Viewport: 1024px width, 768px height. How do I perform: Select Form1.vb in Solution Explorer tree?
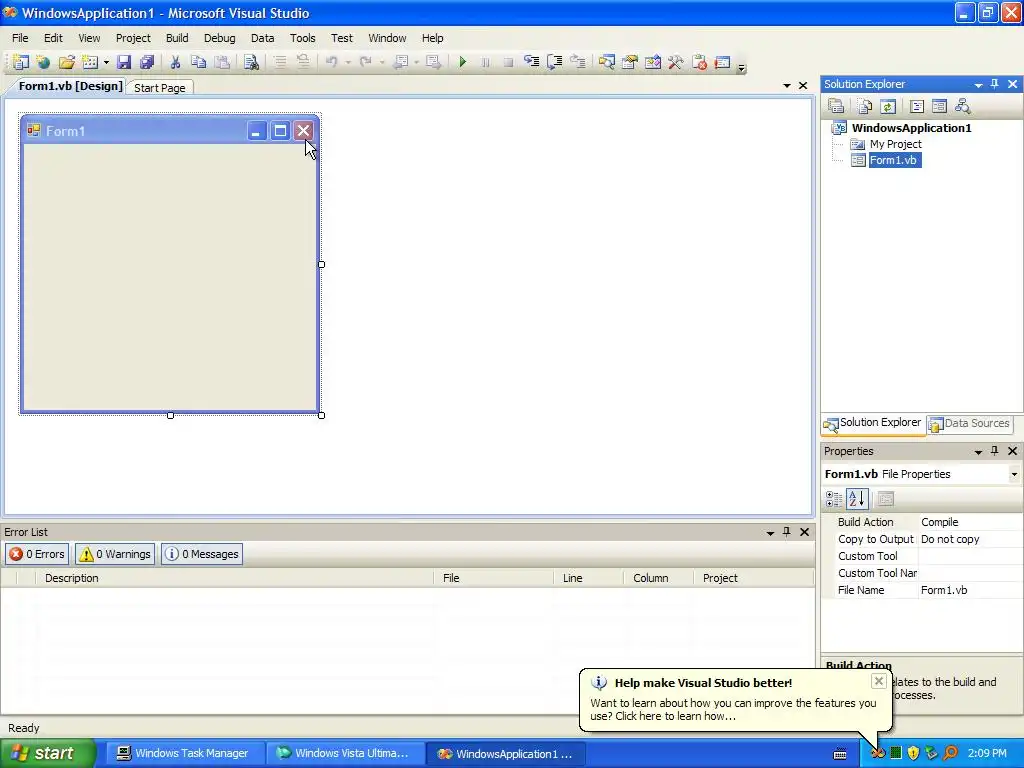click(x=893, y=160)
